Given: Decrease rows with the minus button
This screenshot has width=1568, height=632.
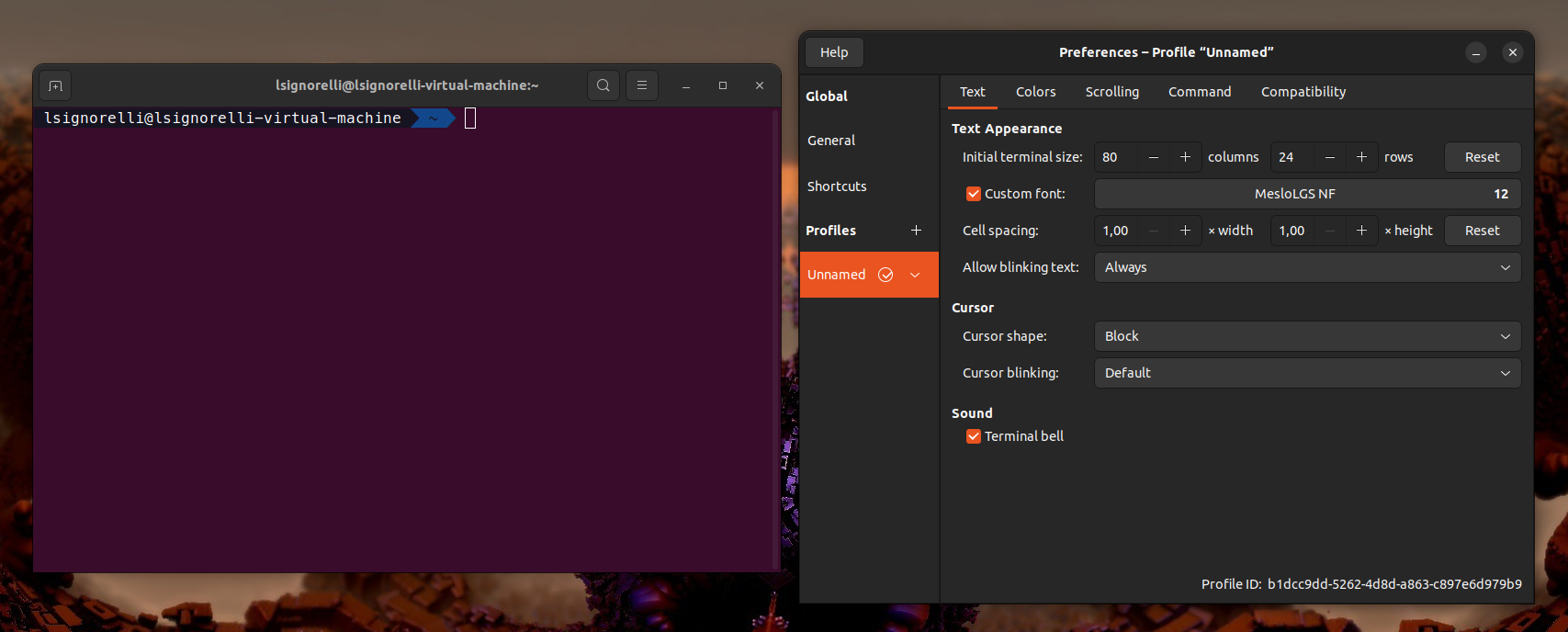Looking at the screenshot, I should (x=1329, y=157).
